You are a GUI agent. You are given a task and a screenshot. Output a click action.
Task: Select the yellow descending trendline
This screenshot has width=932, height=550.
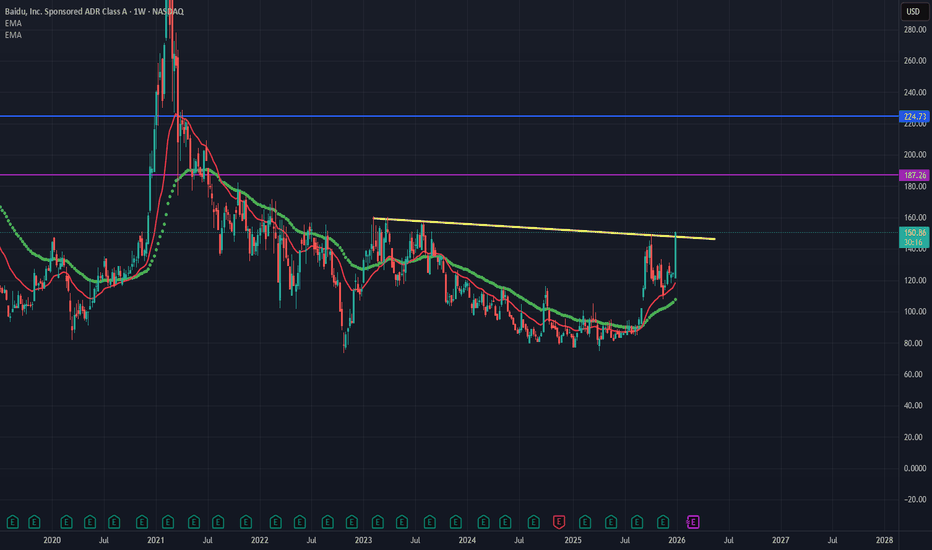click(x=544, y=229)
